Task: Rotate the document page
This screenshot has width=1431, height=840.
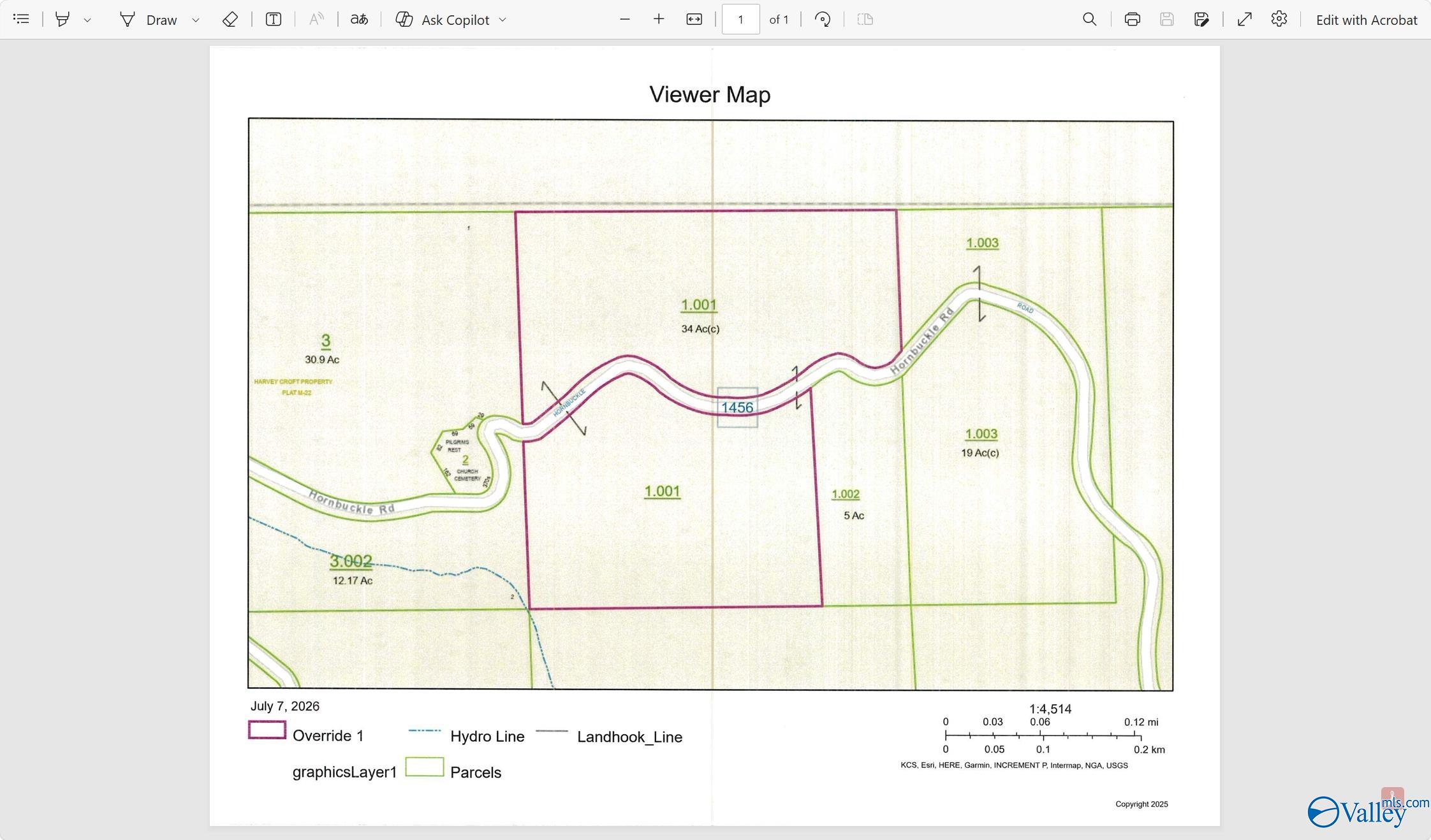Action: point(823,19)
